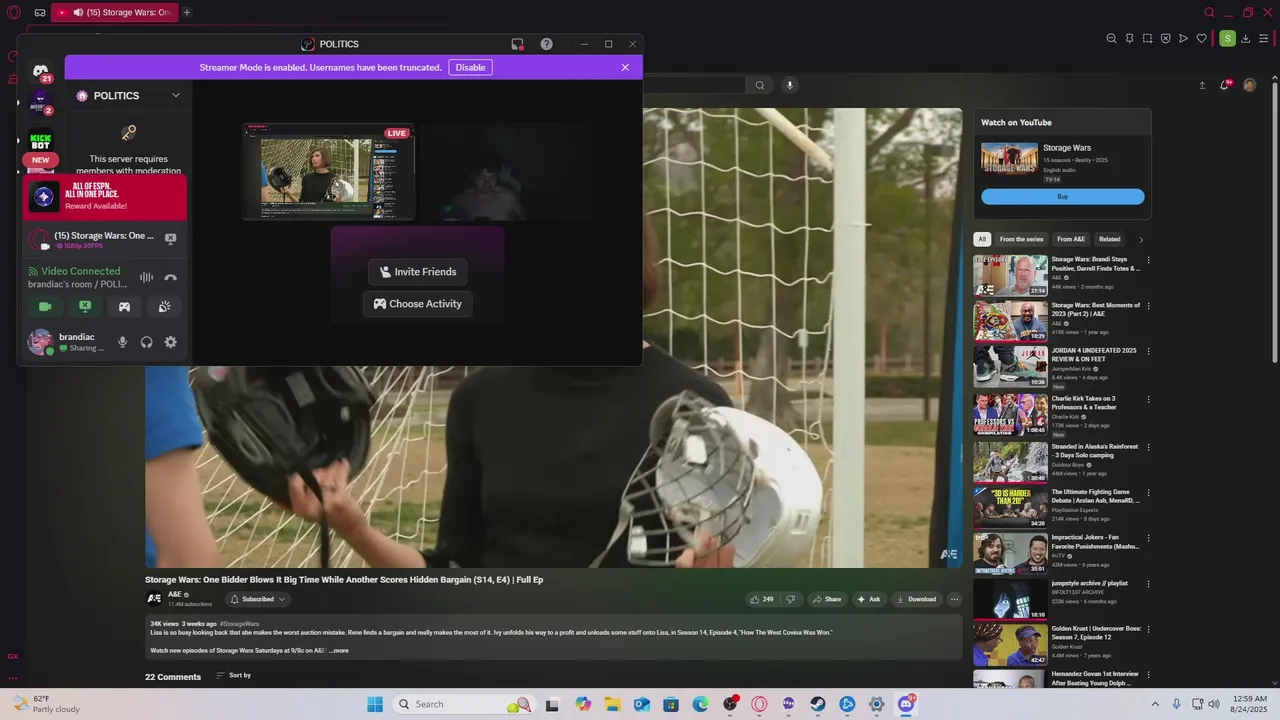
Task: Open Subscribed notification dropdown
Action: click(x=258, y=599)
